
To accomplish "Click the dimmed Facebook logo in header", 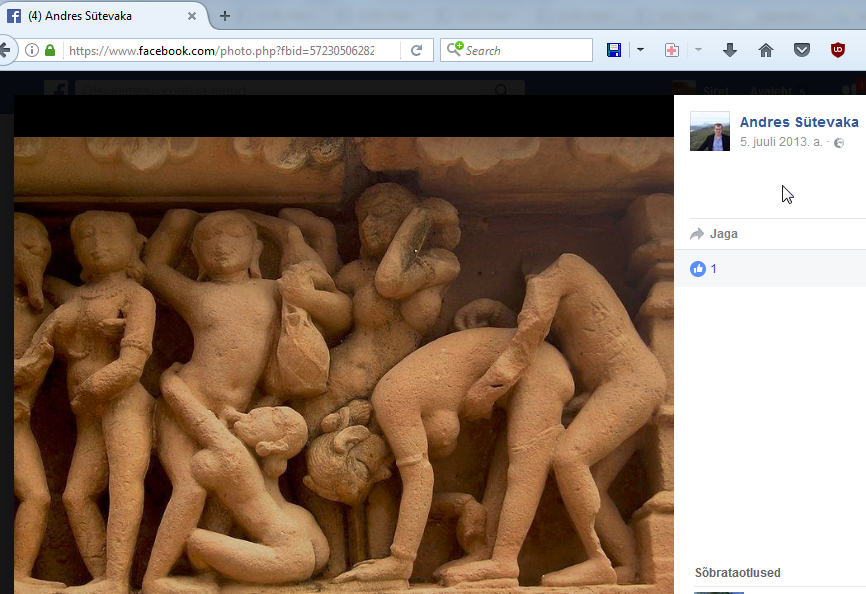I will tap(56, 88).
